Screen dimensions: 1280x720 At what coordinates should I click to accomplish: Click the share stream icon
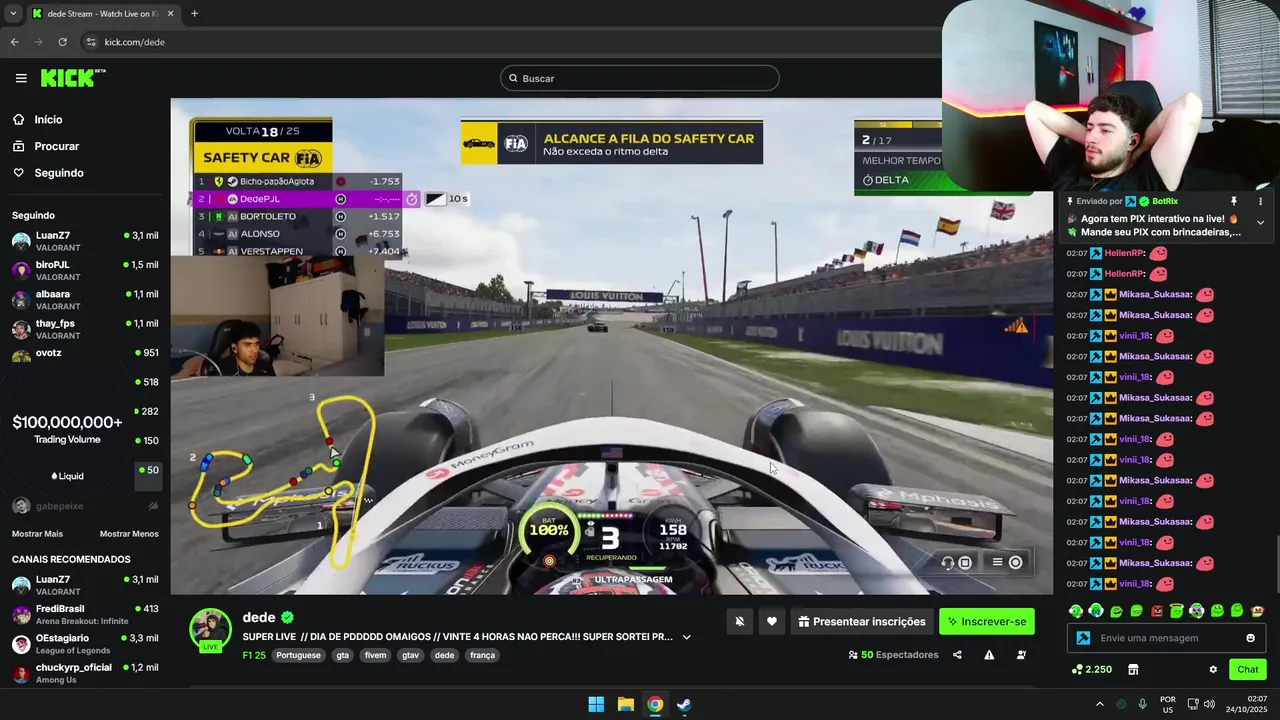(957, 655)
